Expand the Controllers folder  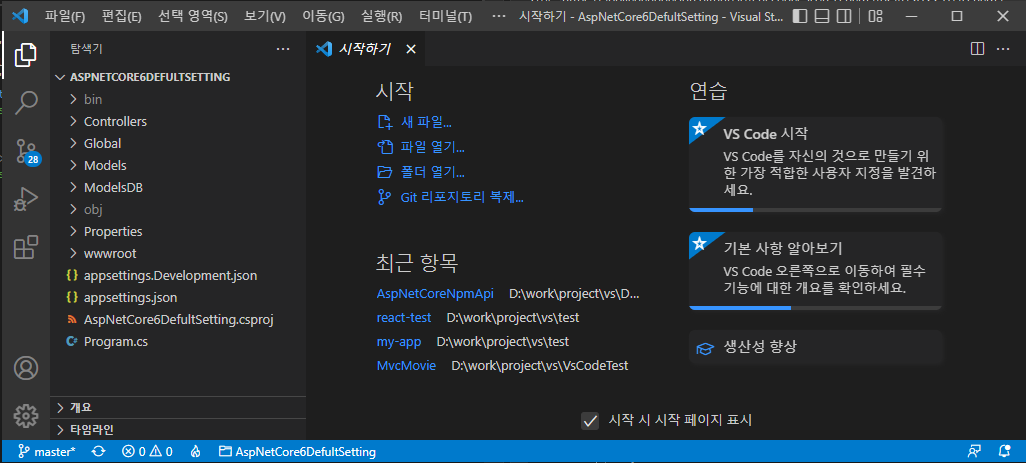[178, 122]
